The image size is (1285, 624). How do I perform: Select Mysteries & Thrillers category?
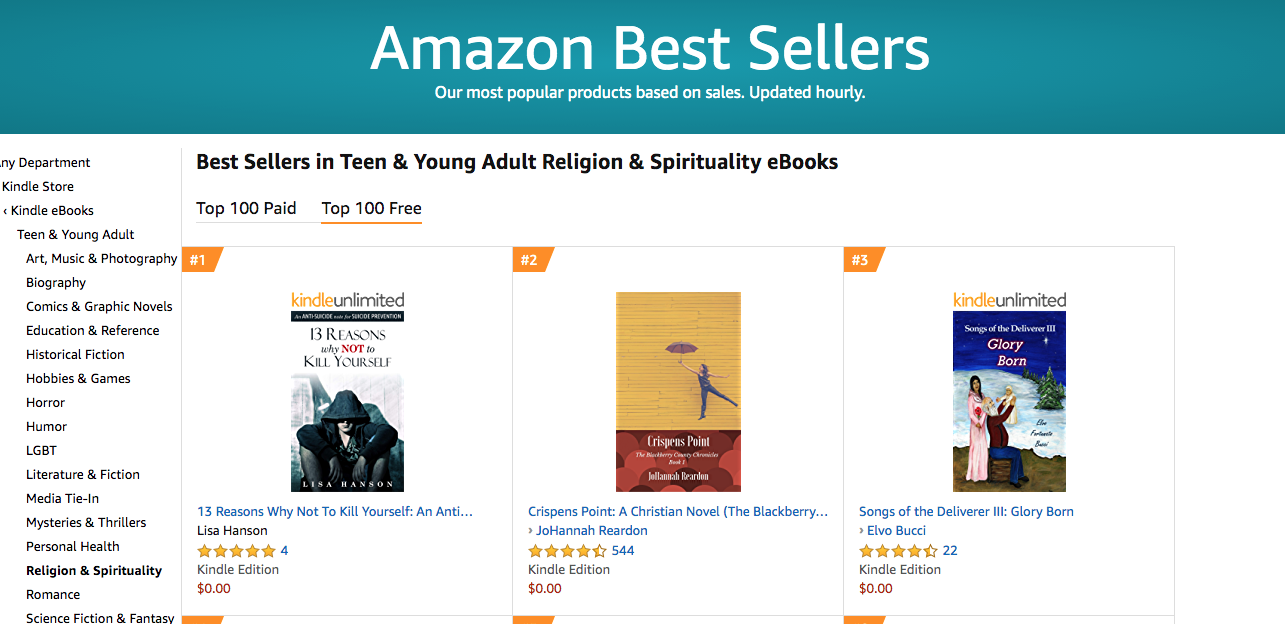[x=86, y=523]
